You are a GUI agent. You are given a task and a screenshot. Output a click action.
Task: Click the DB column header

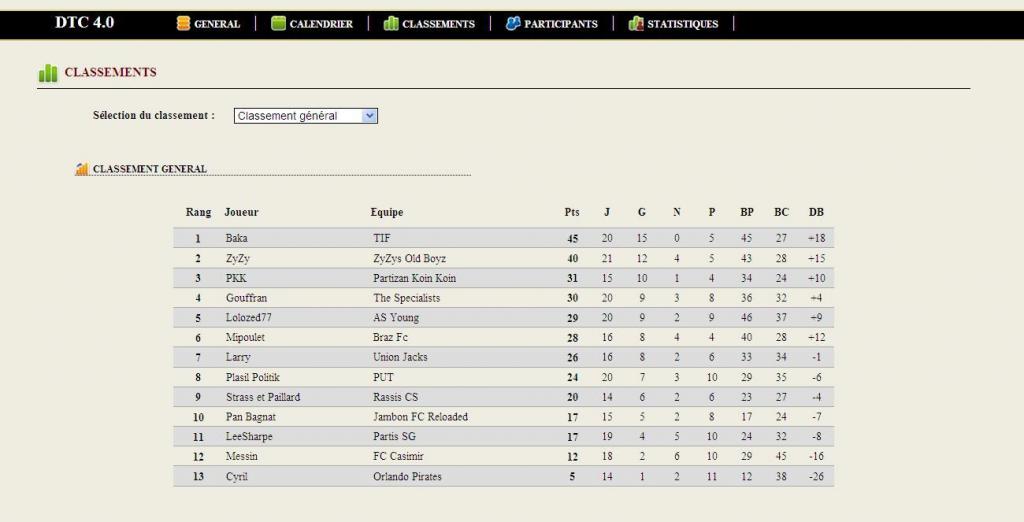(x=816, y=212)
